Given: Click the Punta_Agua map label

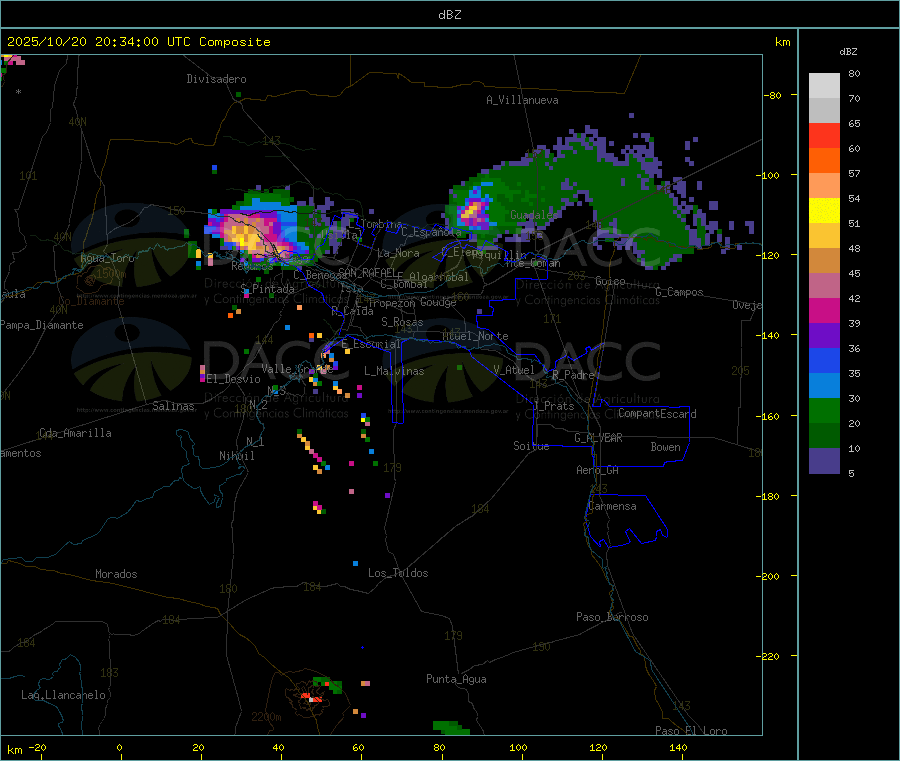Looking at the screenshot, I should coord(456,680).
